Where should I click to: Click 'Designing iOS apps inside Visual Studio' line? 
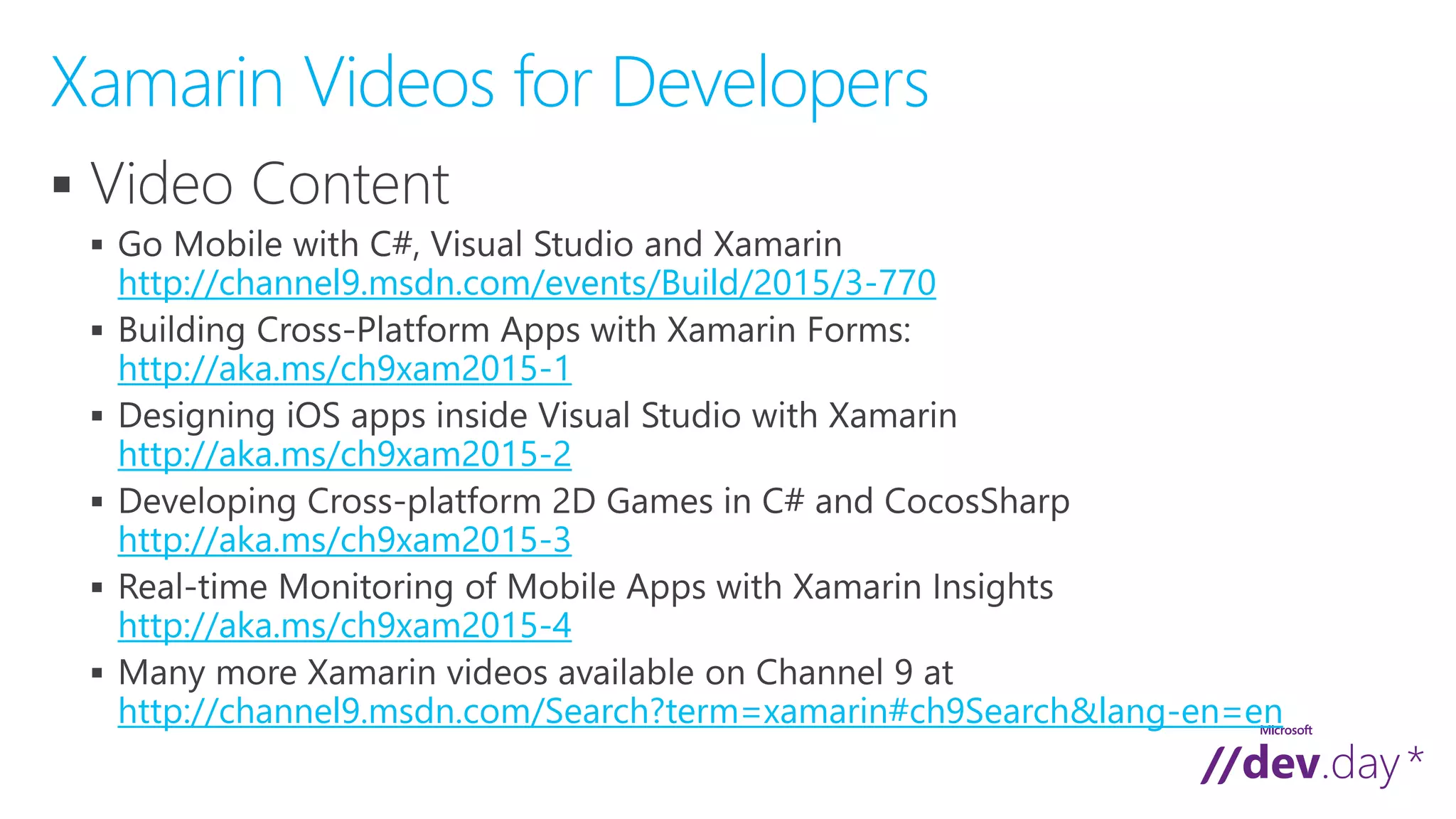[537, 416]
